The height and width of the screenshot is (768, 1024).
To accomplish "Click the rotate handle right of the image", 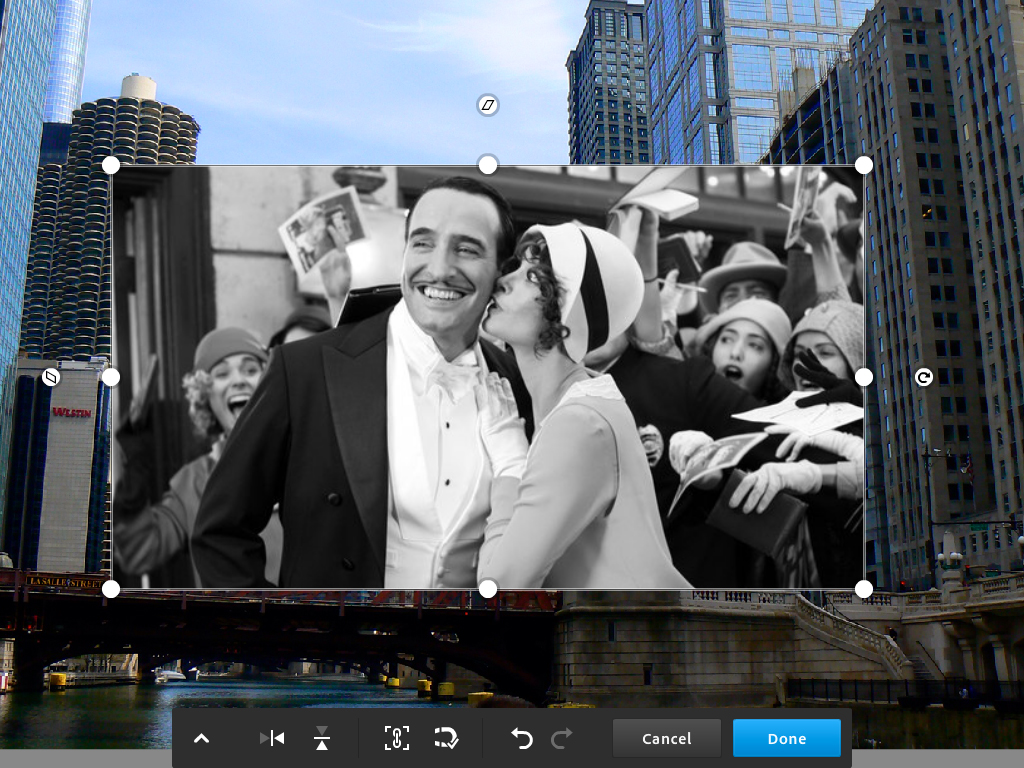I will coord(923,377).
